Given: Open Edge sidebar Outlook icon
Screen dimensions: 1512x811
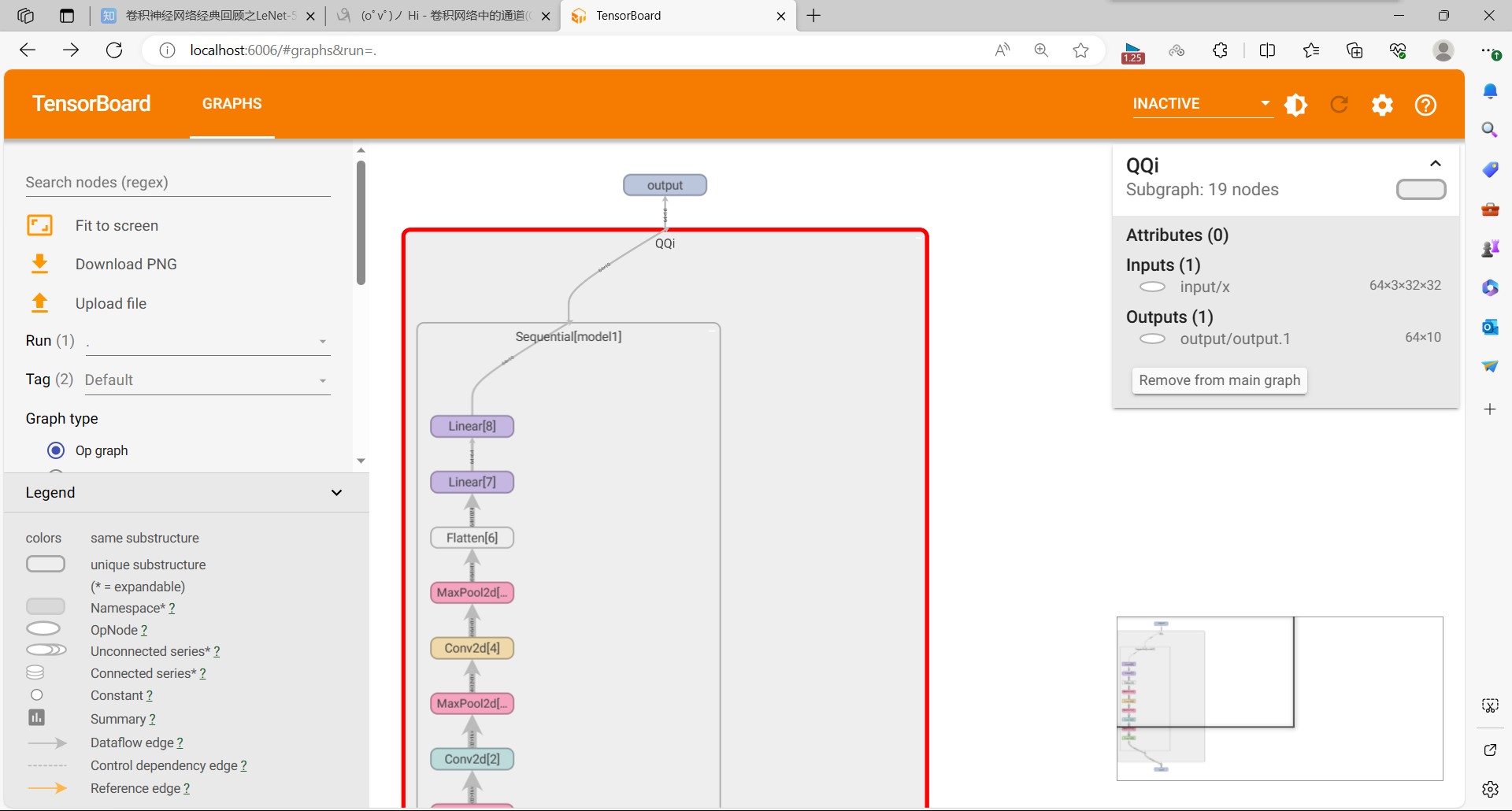Looking at the screenshot, I should [x=1490, y=327].
